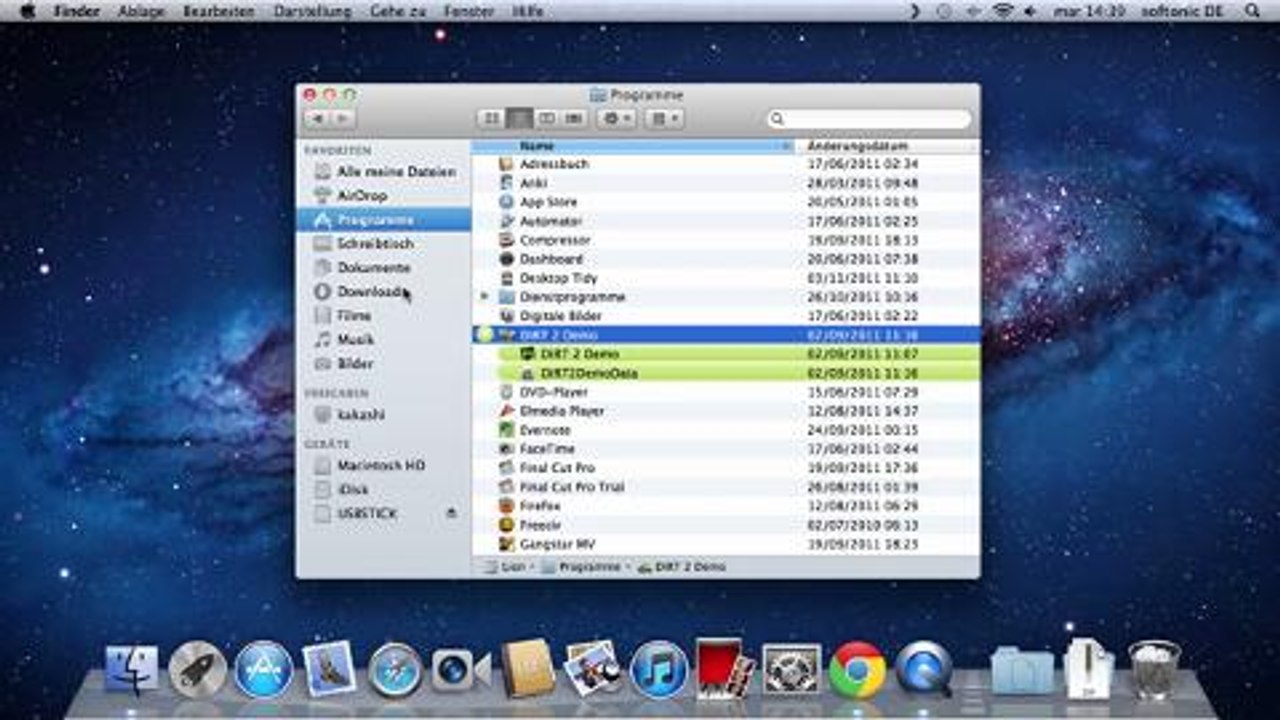
Task: Open the Trash in the Dock
Action: pos(1154,669)
